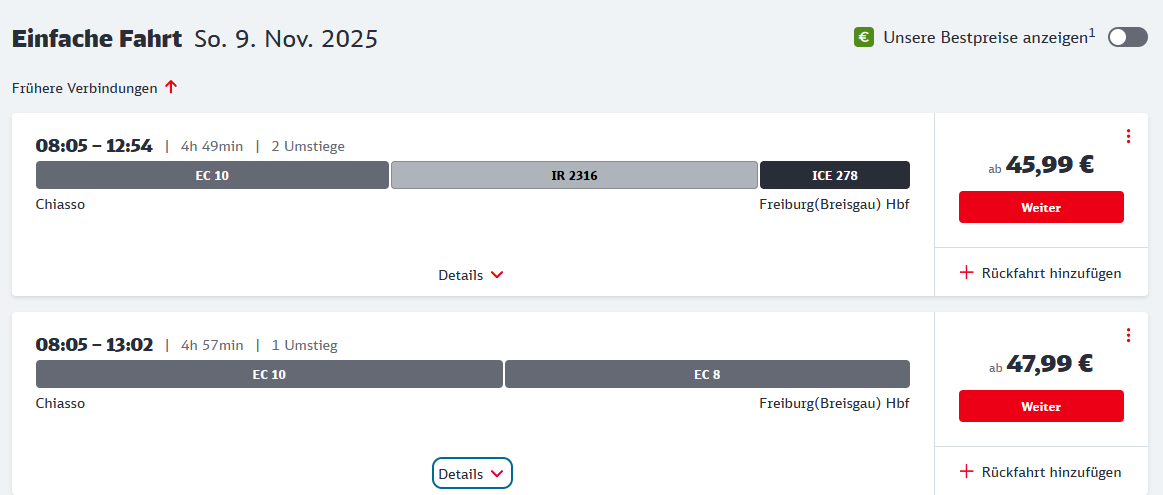
Task: Click the red up-arrow for earlier connections
Action: click(171, 87)
